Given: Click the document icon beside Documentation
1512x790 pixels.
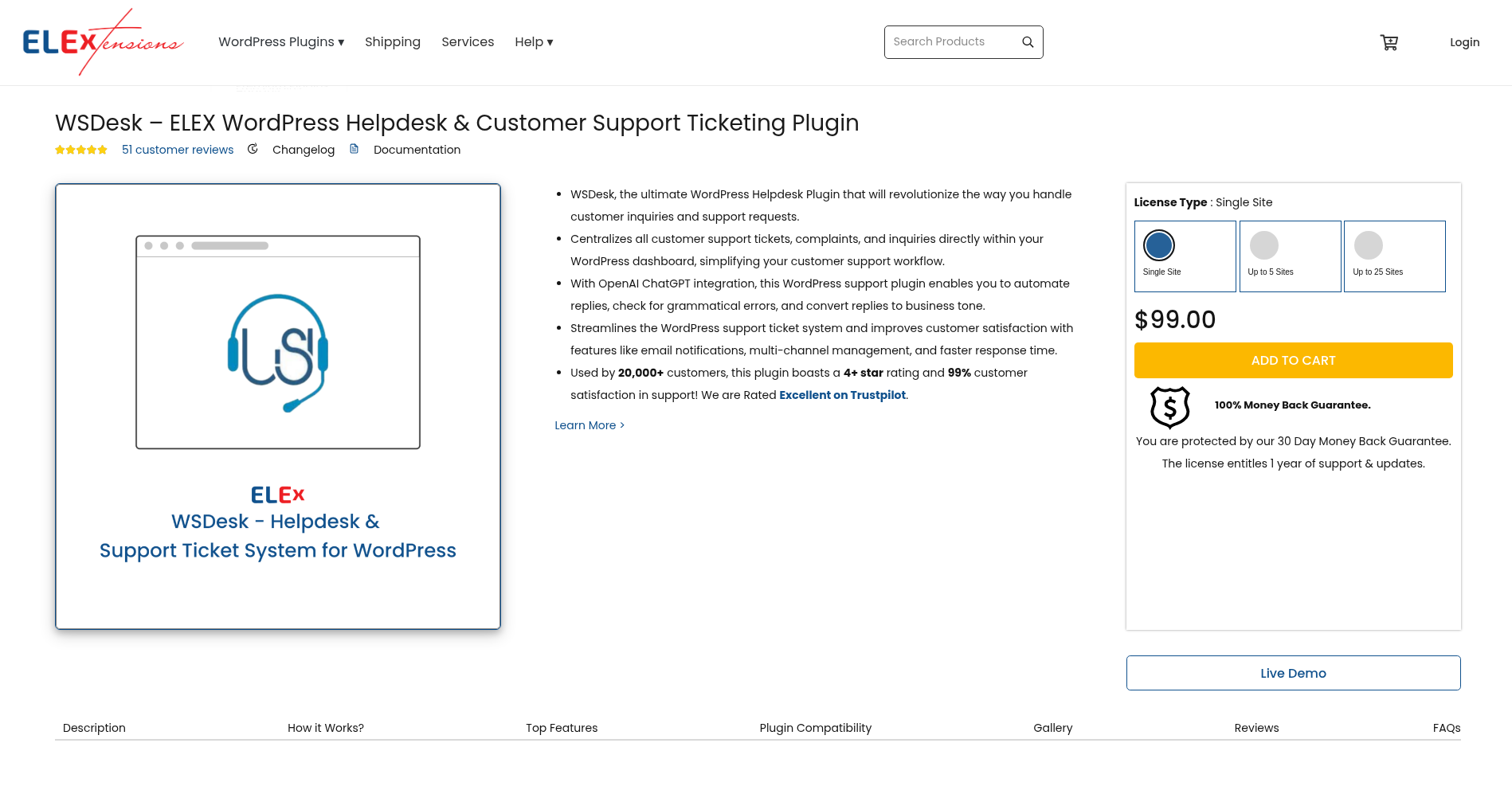Looking at the screenshot, I should (354, 149).
